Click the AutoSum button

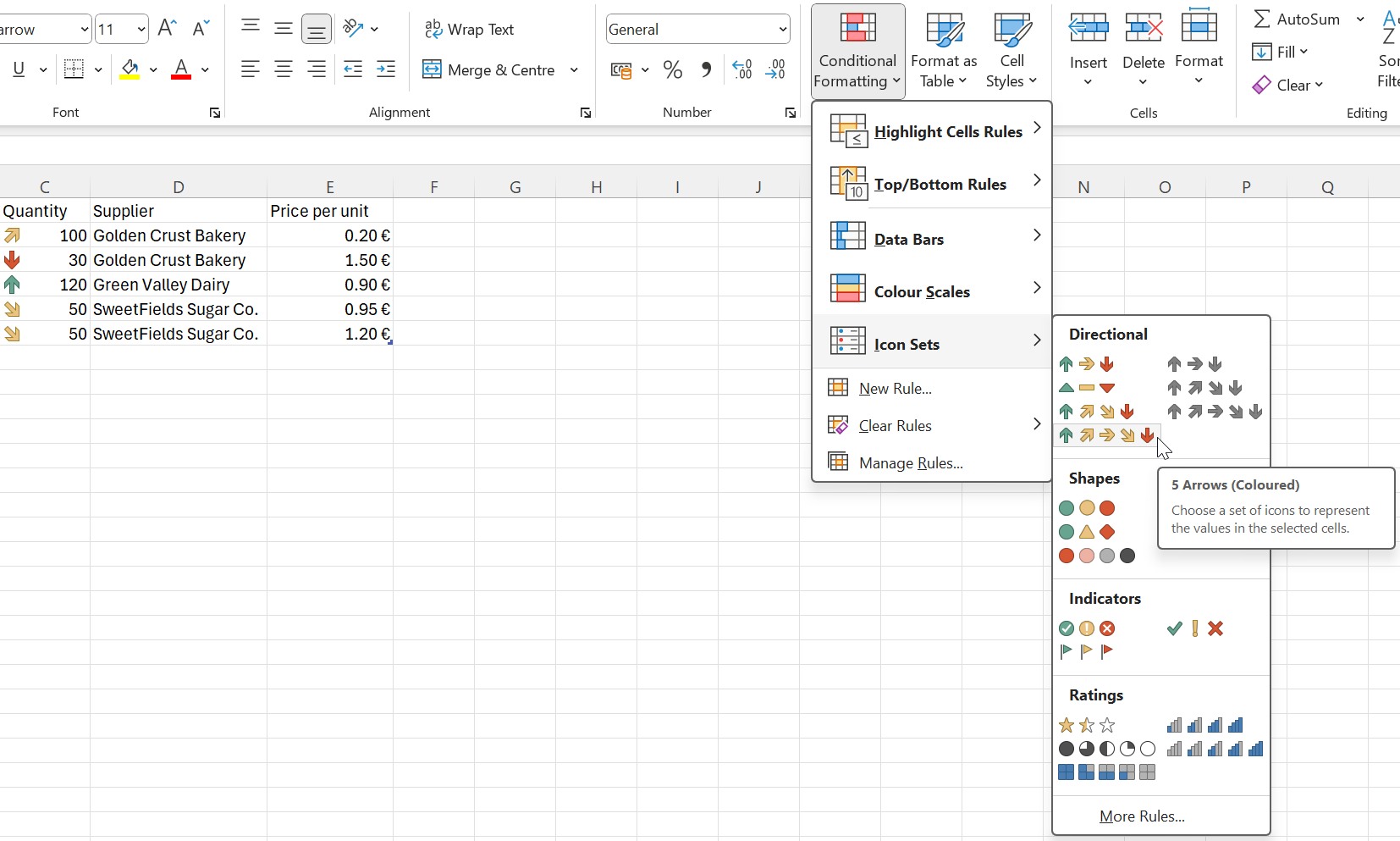tap(1298, 19)
